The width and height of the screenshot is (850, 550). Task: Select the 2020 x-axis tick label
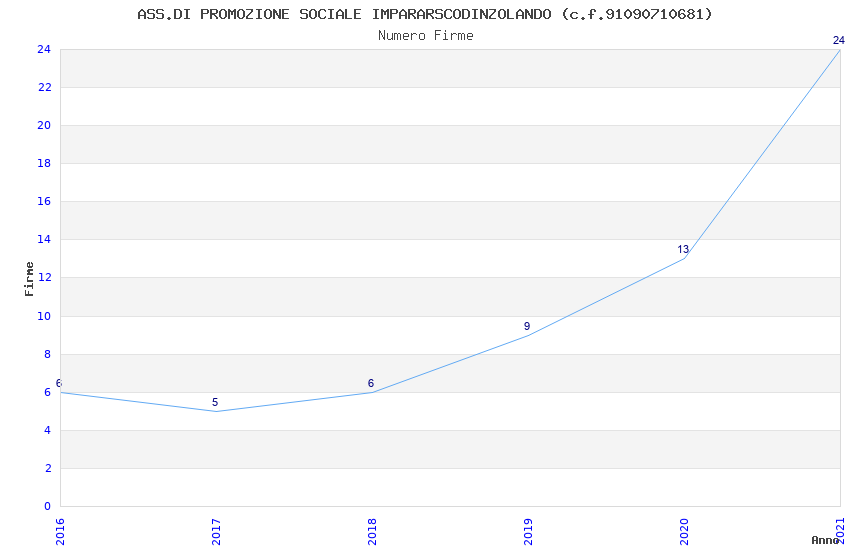click(x=684, y=532)
